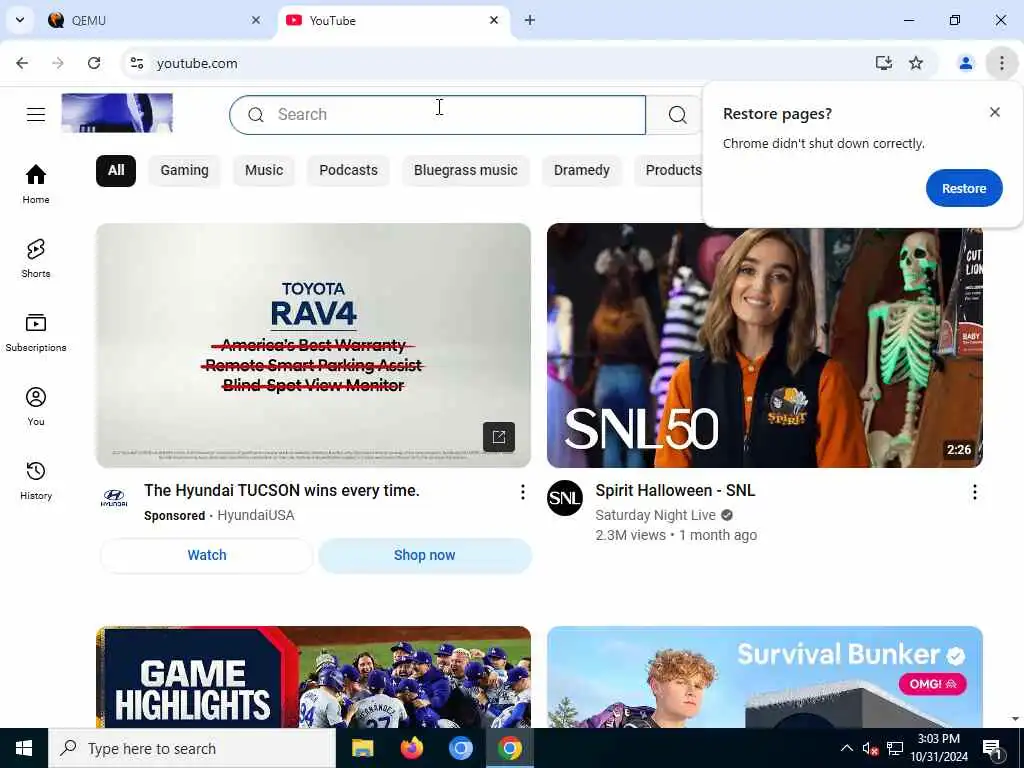Viewport: 1024px width, 768px height.
Task: Open the Chrome profile icon
Action: point(965,63)
